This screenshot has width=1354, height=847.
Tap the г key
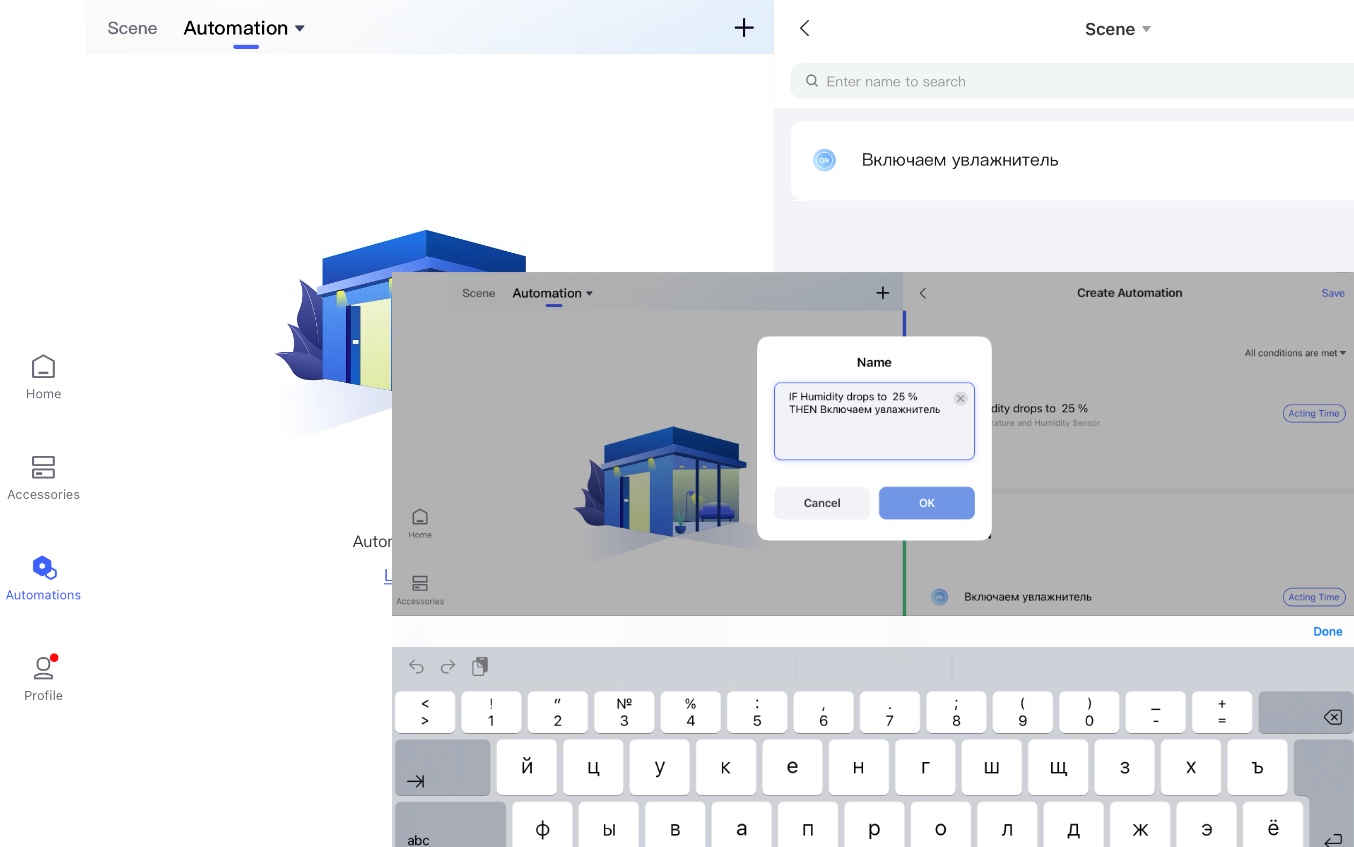point(925,767)
